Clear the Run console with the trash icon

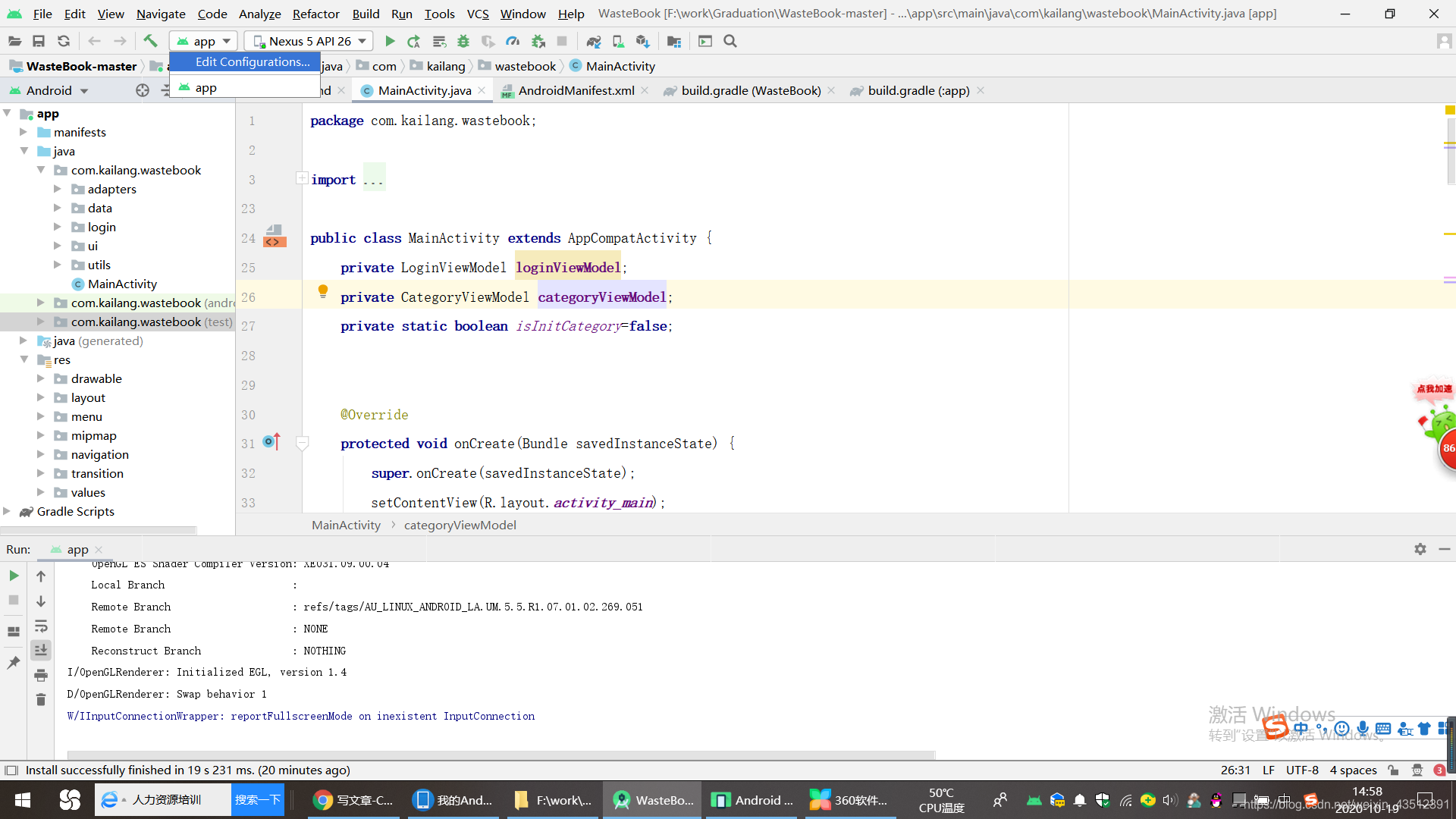(x=40, y=699)
